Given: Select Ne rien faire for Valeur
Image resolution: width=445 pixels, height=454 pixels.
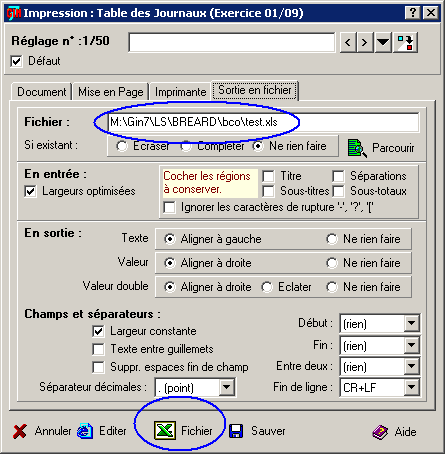Looking at the screenshot, I should [x=332, y=263].
